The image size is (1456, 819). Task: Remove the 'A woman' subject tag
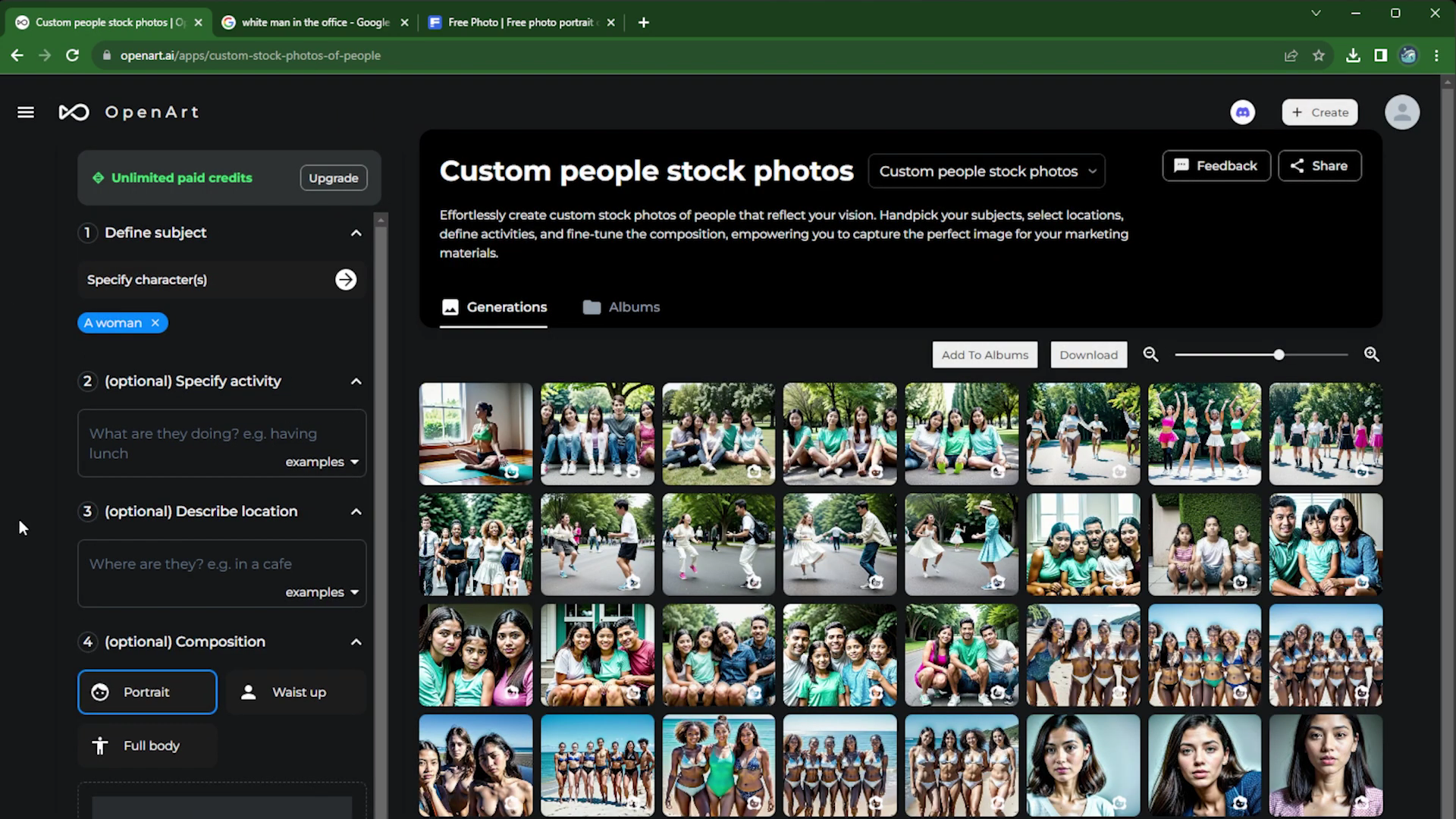(155, 322)
